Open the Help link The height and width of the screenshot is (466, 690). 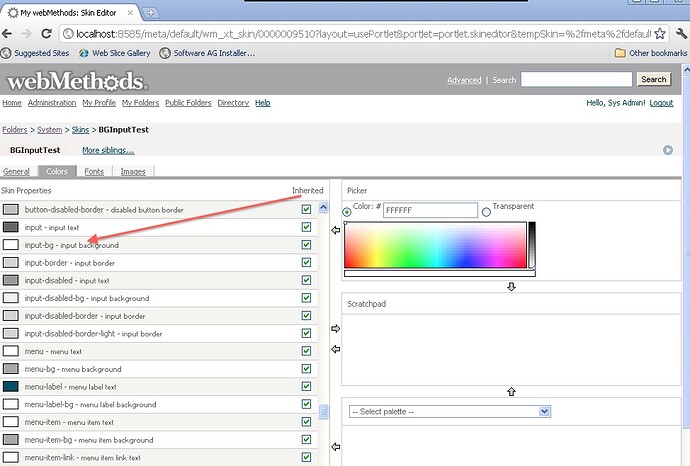[263, 103]
